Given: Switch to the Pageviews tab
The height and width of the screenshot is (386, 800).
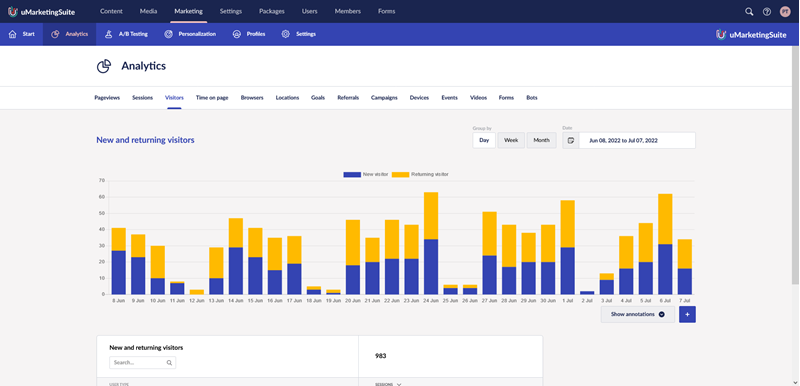Looking at the screenshot, I should 107,98.
